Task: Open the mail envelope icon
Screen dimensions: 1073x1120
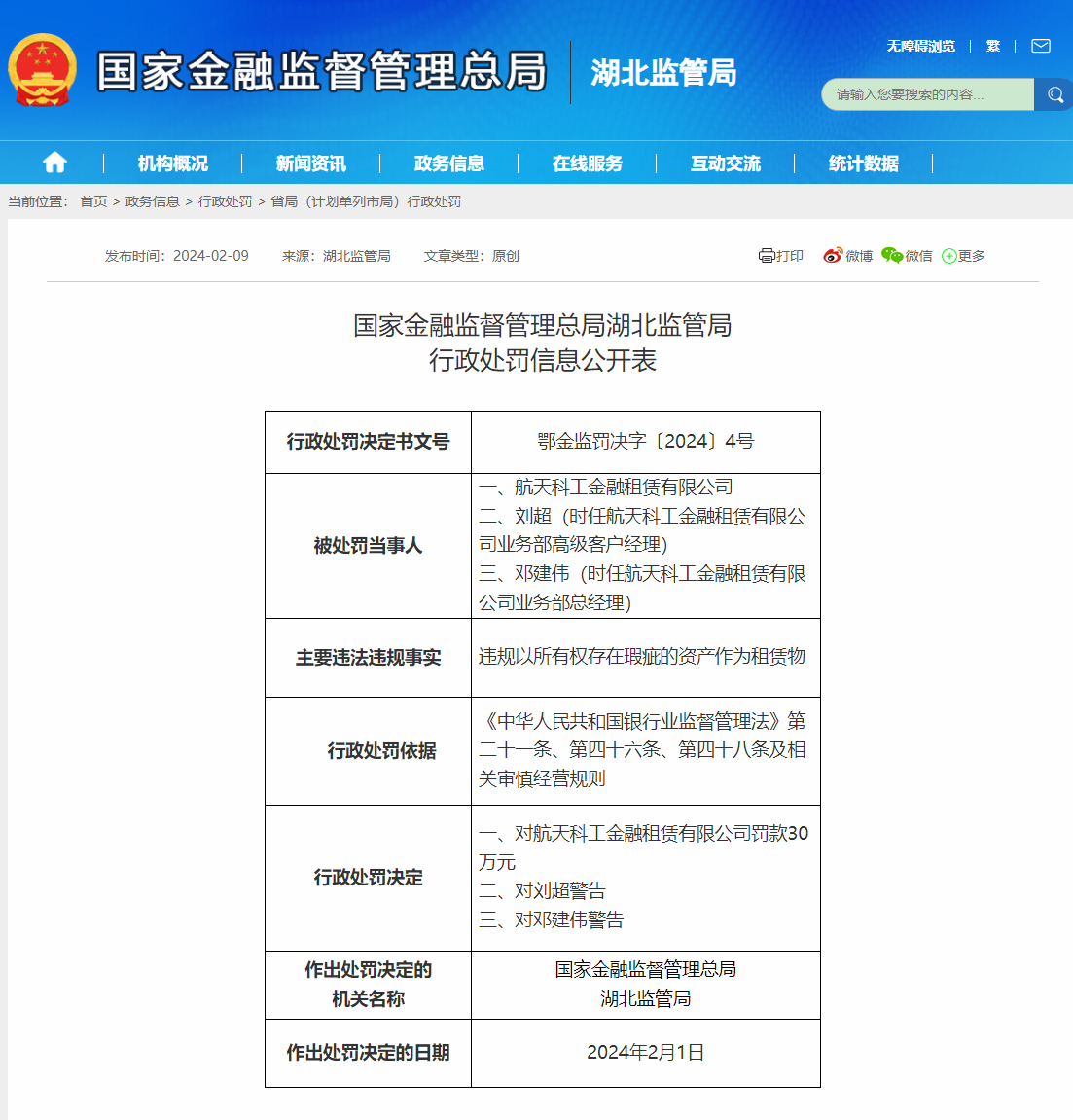Action: [x=1040, y=46]
